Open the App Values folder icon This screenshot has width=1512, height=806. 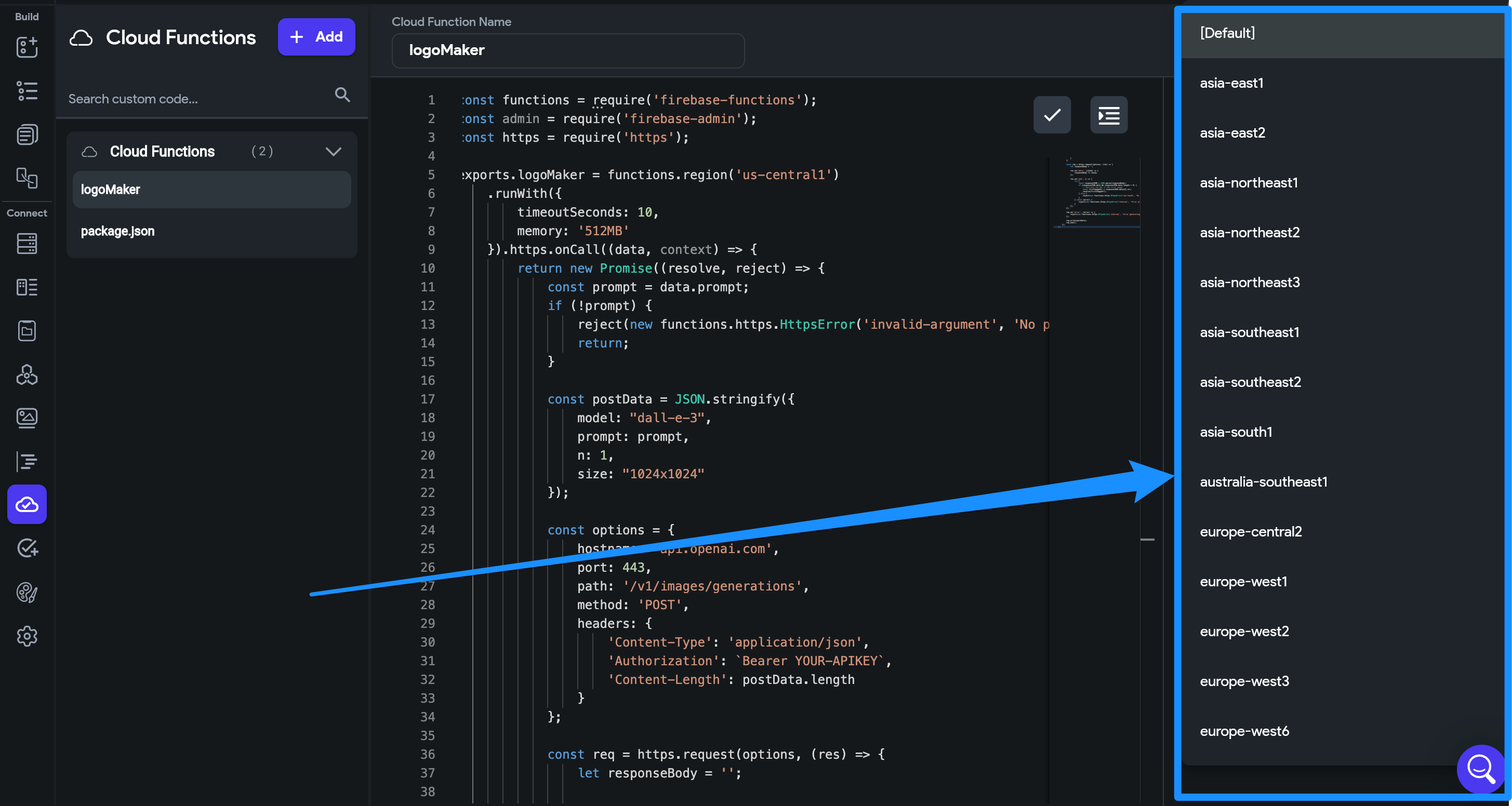pyautogui.click(x=27, y=331)
